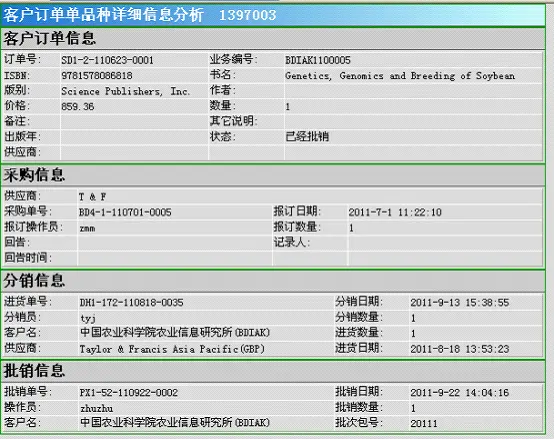Viewport: 554px width, 439px height.
Task: Select supplier Taylor & Francis Asia Pacific(GBP)
Action: pyautogui.click(x=172, y=349)
